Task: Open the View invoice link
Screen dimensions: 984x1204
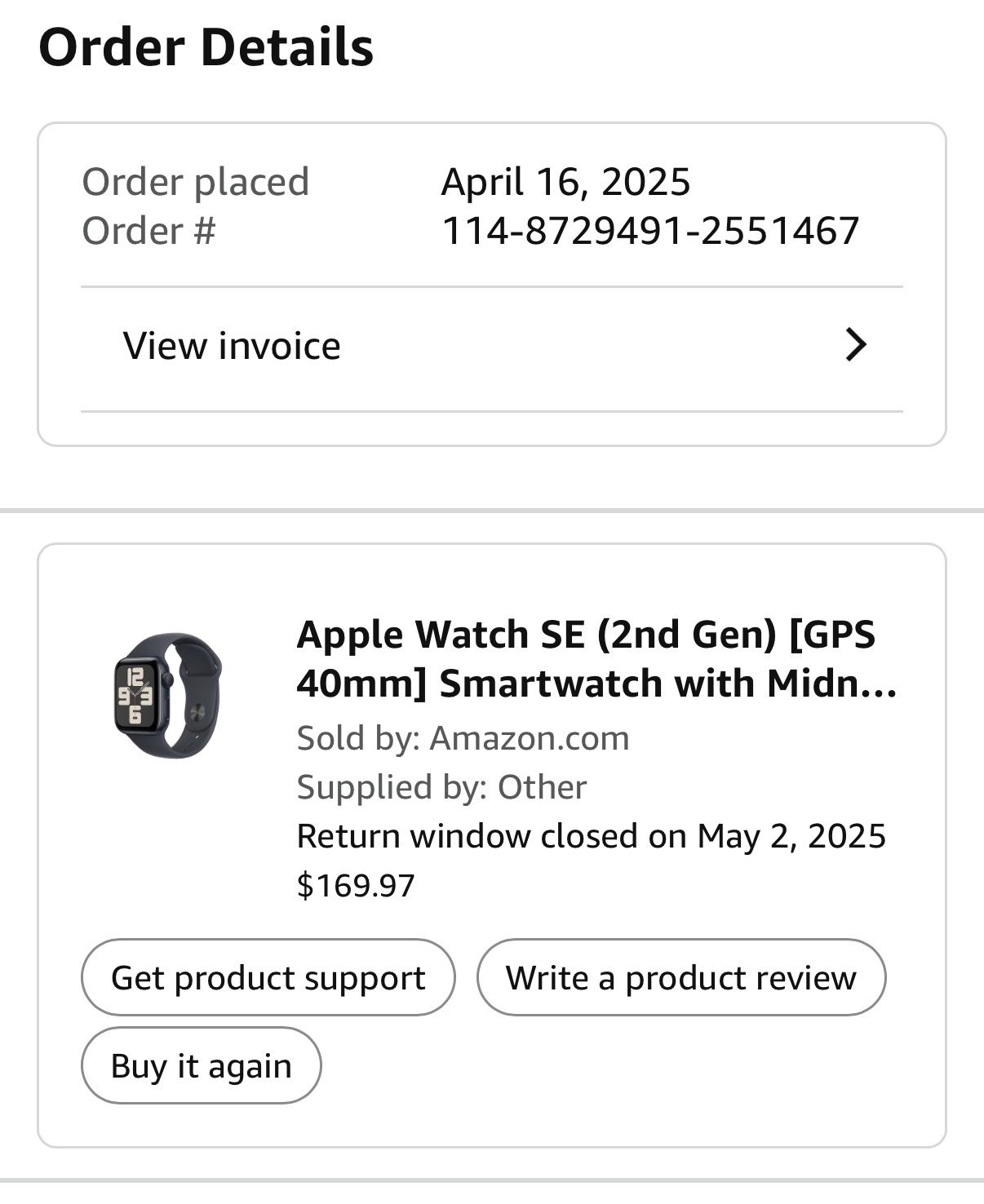Action: pyautogui.click(x=232, y=346)
